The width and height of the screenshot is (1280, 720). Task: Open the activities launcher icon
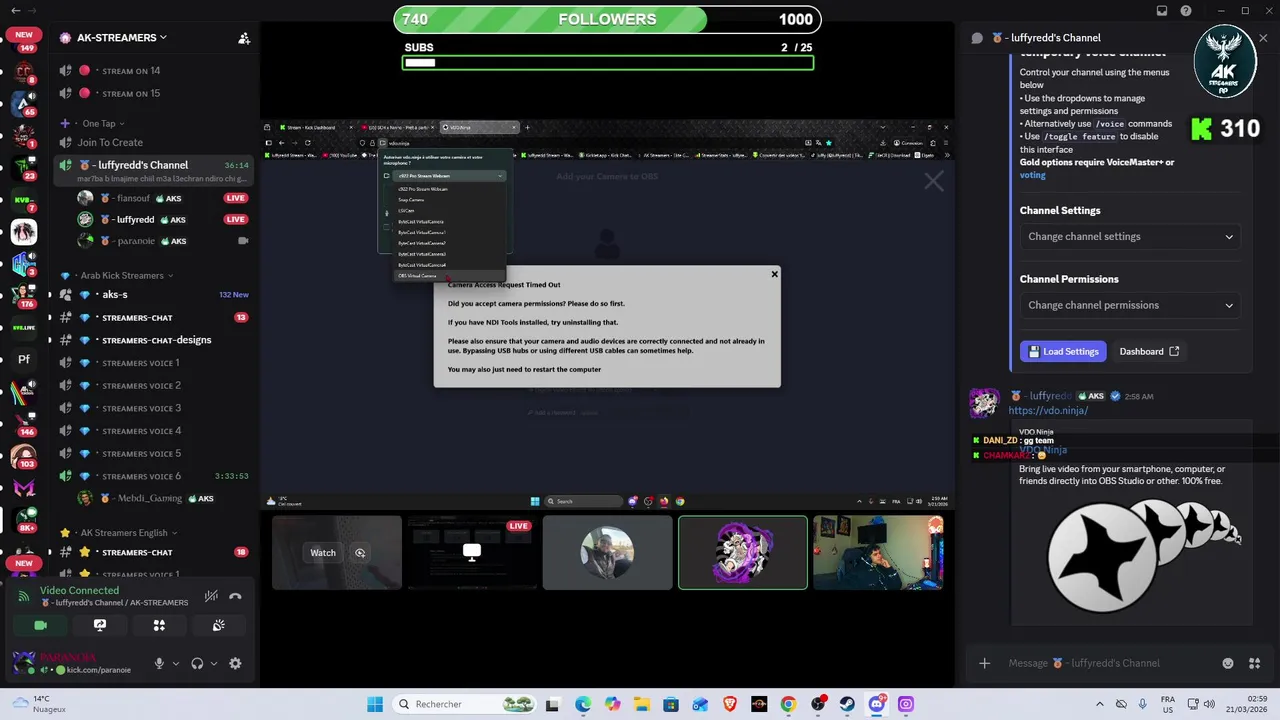click(x=159, y=625)
